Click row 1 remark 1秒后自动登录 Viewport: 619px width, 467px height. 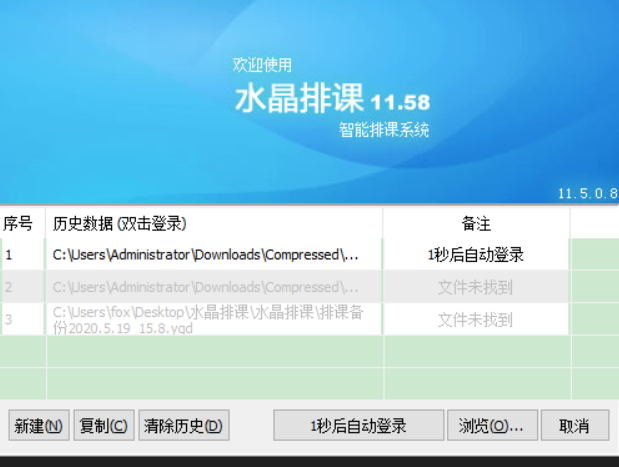[476, 255]
